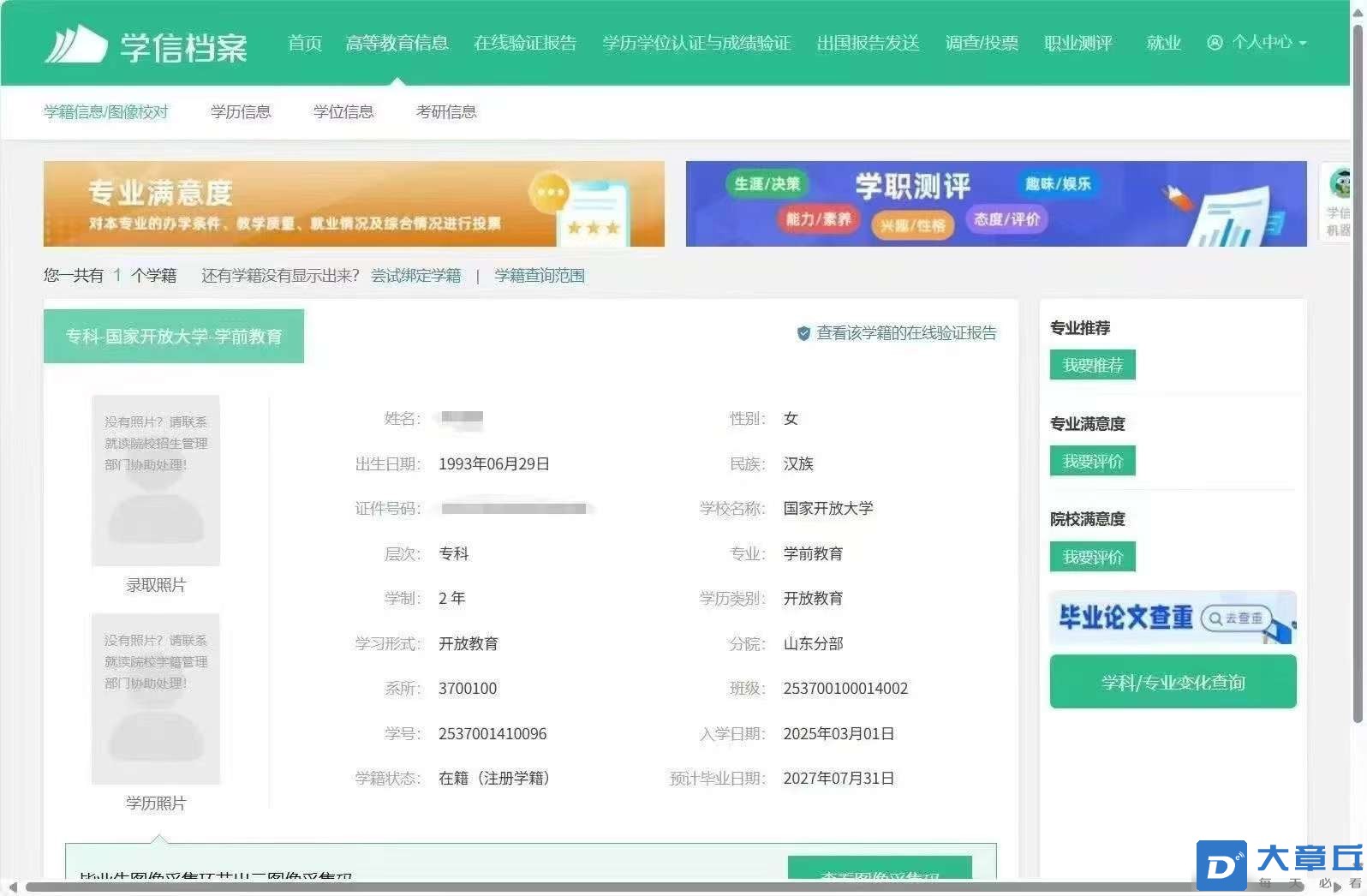Open the 毕业论文查重 banner
The image size is (1367, 896).
(x=1173, y=617)
